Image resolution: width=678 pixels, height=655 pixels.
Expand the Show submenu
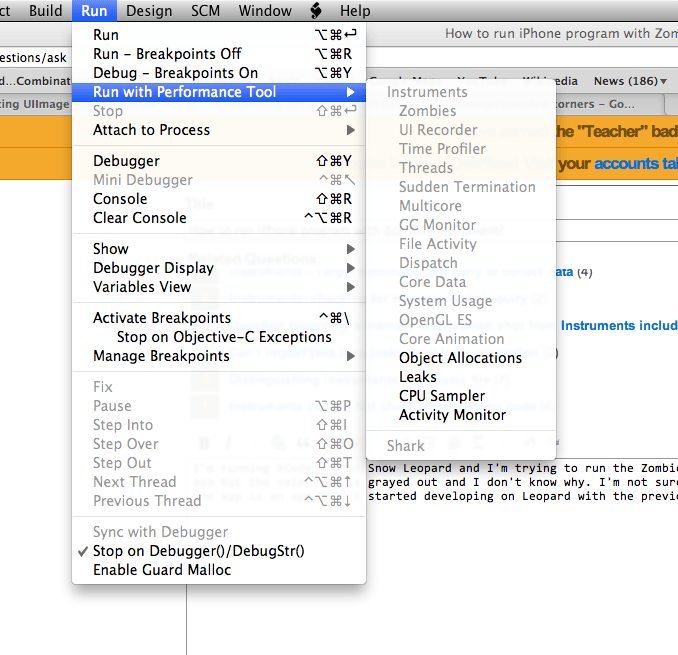219,249
